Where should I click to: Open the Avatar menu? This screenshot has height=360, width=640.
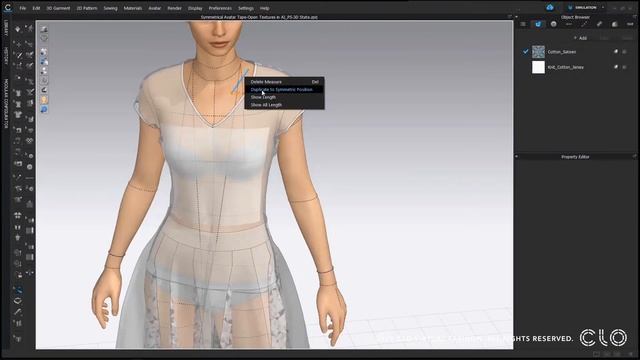tap(155, 8)
